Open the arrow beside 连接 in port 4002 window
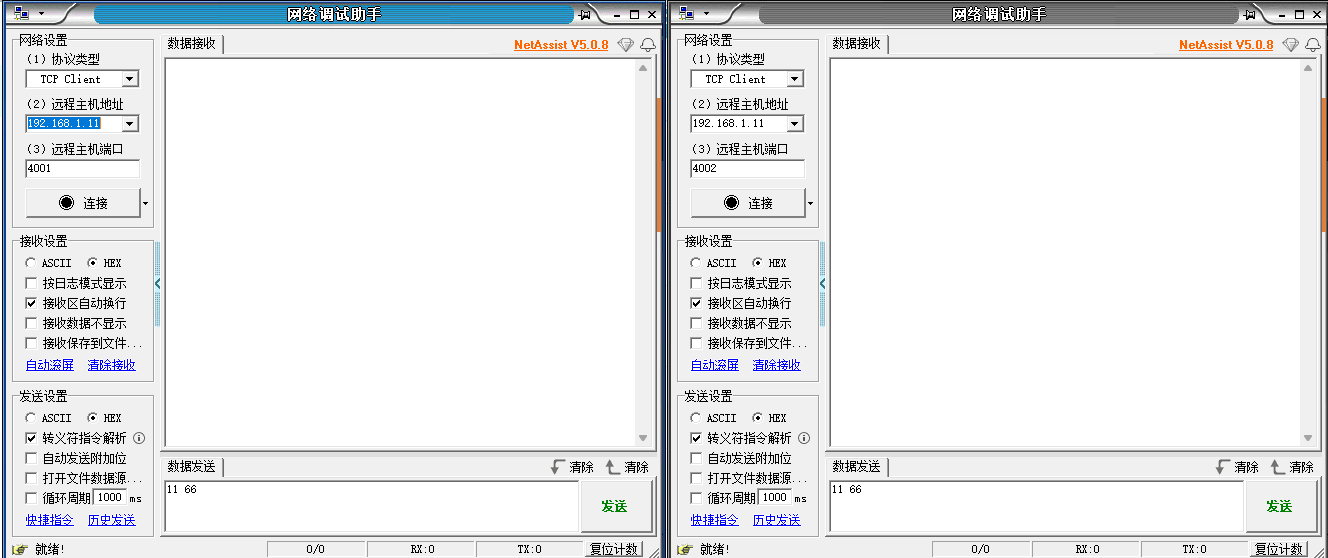 click(811, 203)
